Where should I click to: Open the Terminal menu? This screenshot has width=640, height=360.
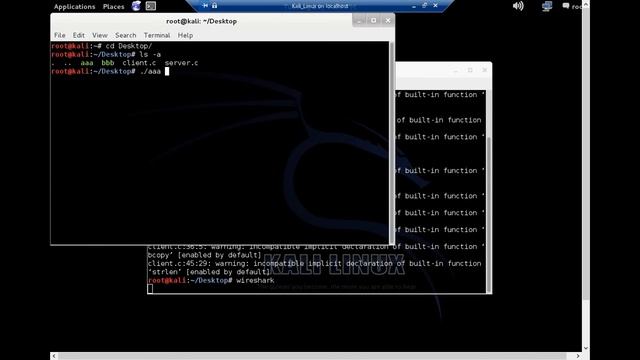click(157, 36)
